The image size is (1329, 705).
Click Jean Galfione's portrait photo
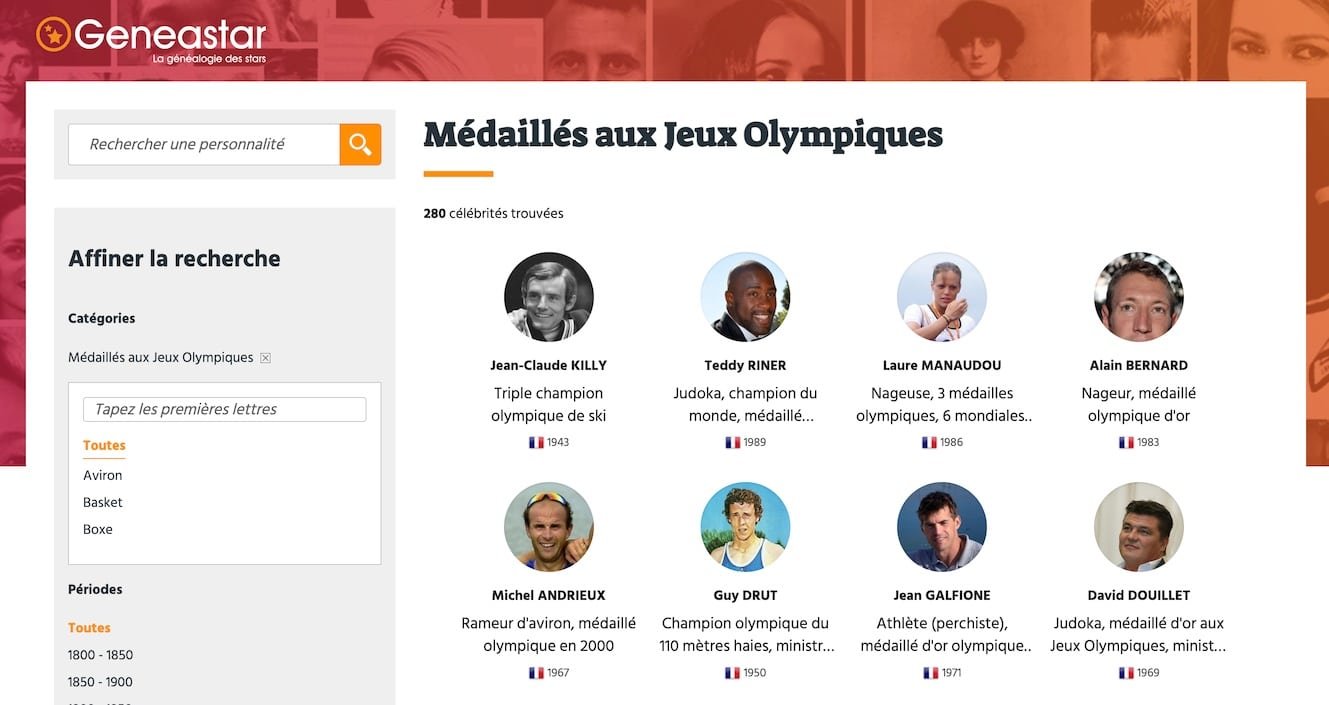(x=942, y=527)
